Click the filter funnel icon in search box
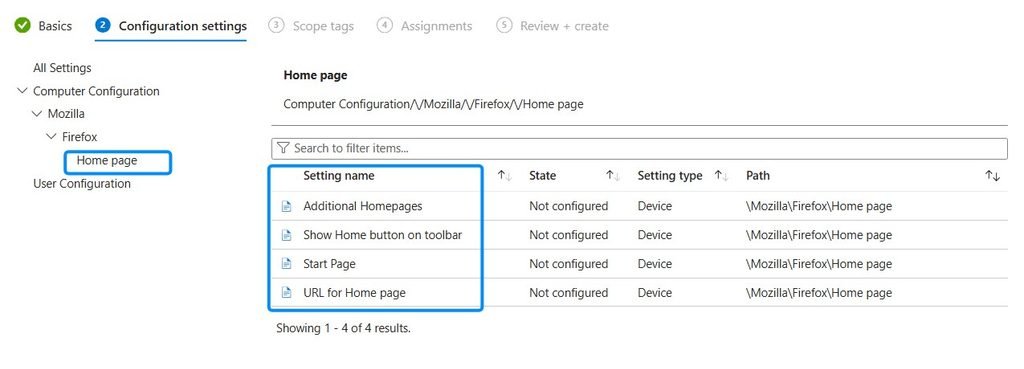The image size is (1024, 369). [x=283, y=148]
